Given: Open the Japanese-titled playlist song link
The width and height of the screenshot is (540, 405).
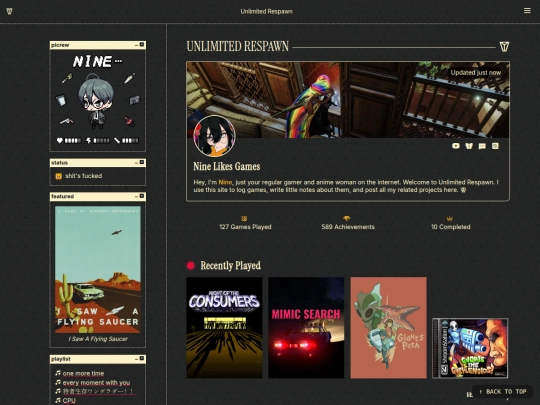Looking at the screenshot, I should click(x=98, y=392).
